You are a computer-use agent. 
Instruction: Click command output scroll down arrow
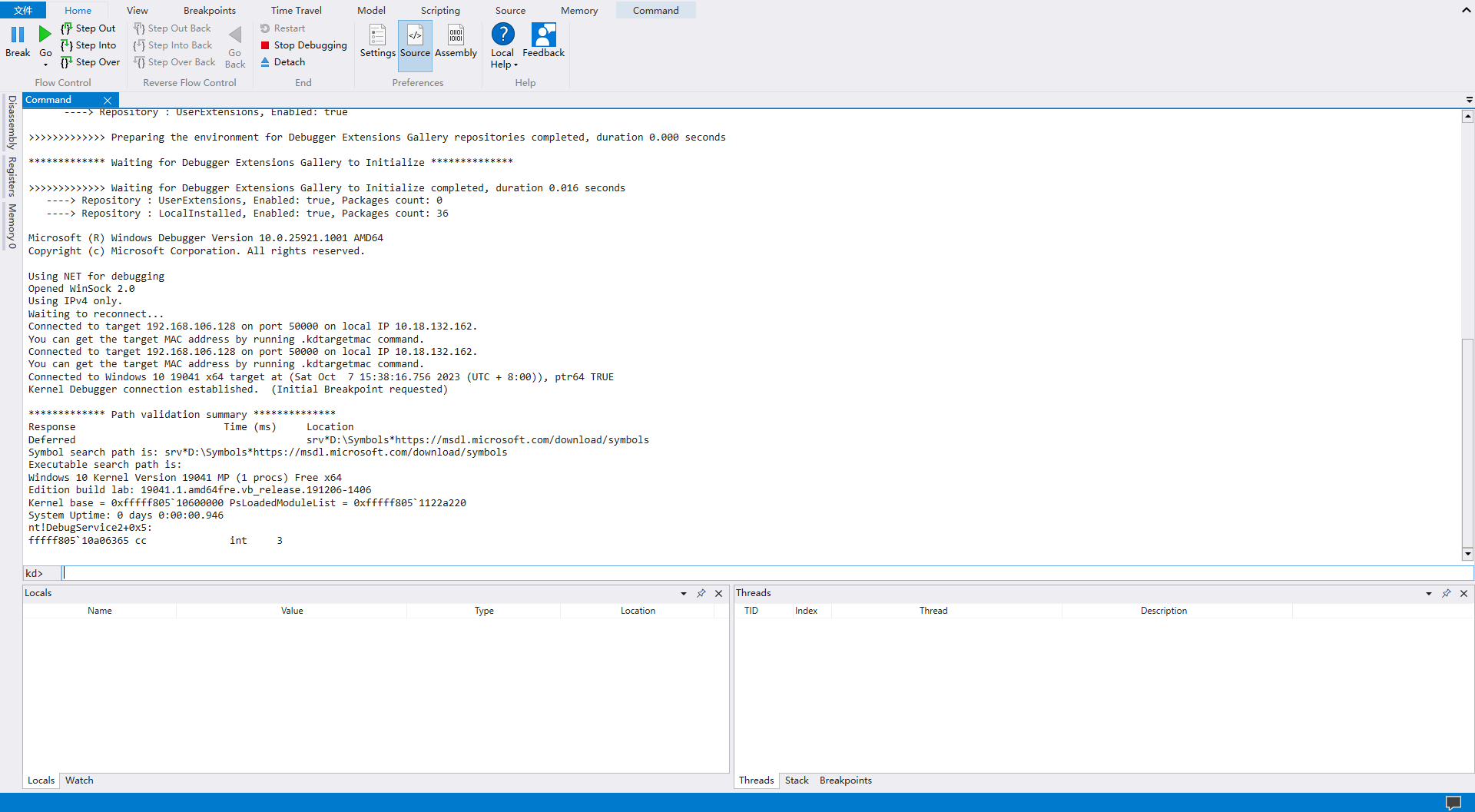coord(1467,554)
